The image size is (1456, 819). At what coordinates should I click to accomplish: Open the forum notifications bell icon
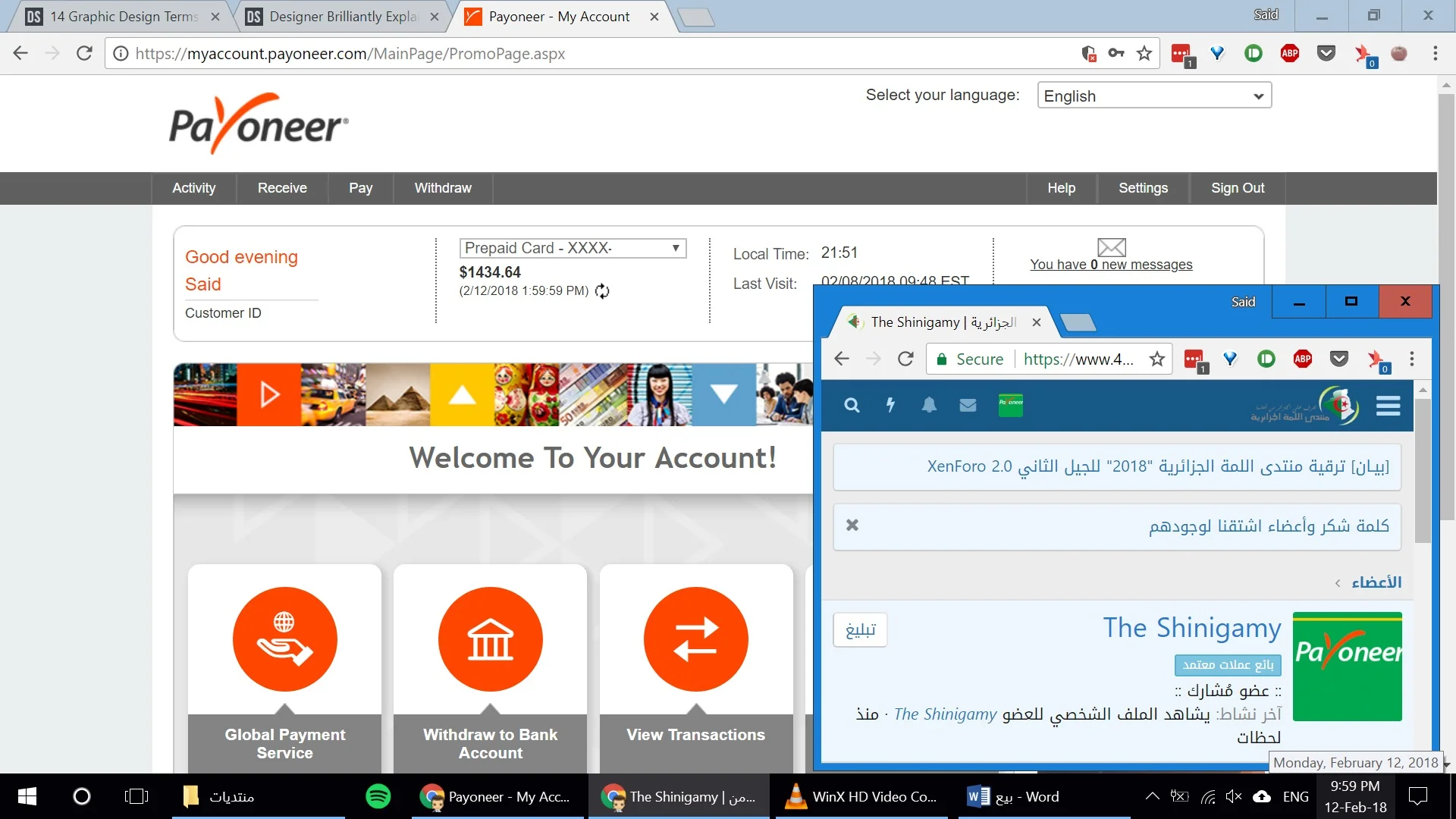point(929,405)
